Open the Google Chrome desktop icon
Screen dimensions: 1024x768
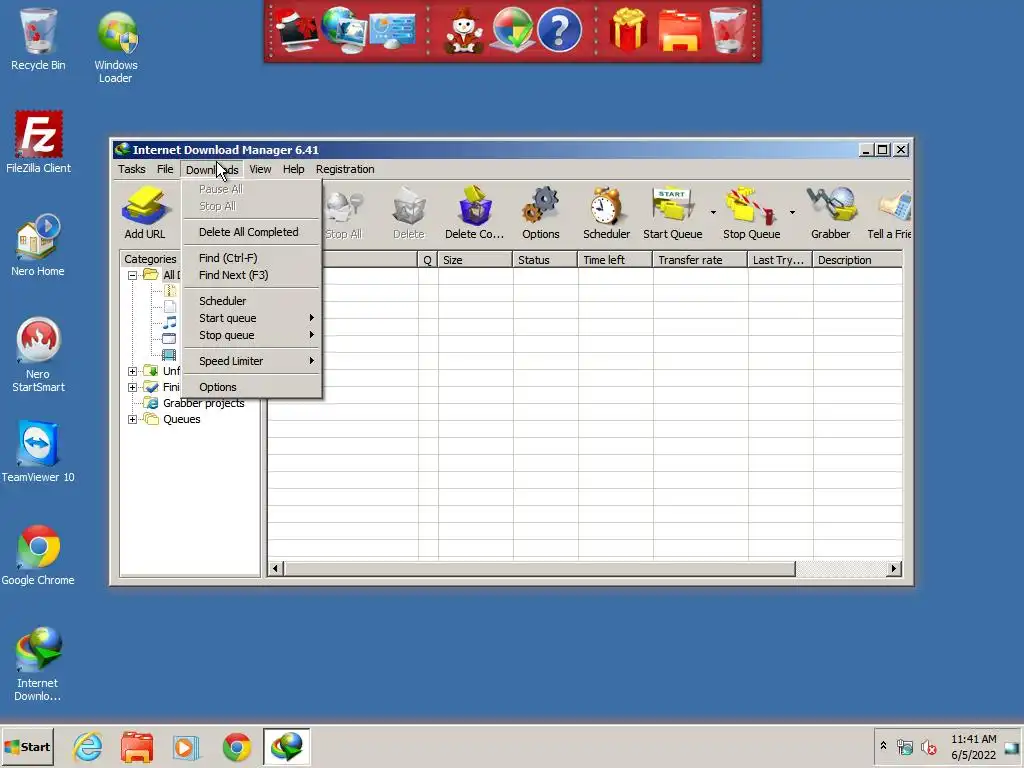(x=38, y=555)
